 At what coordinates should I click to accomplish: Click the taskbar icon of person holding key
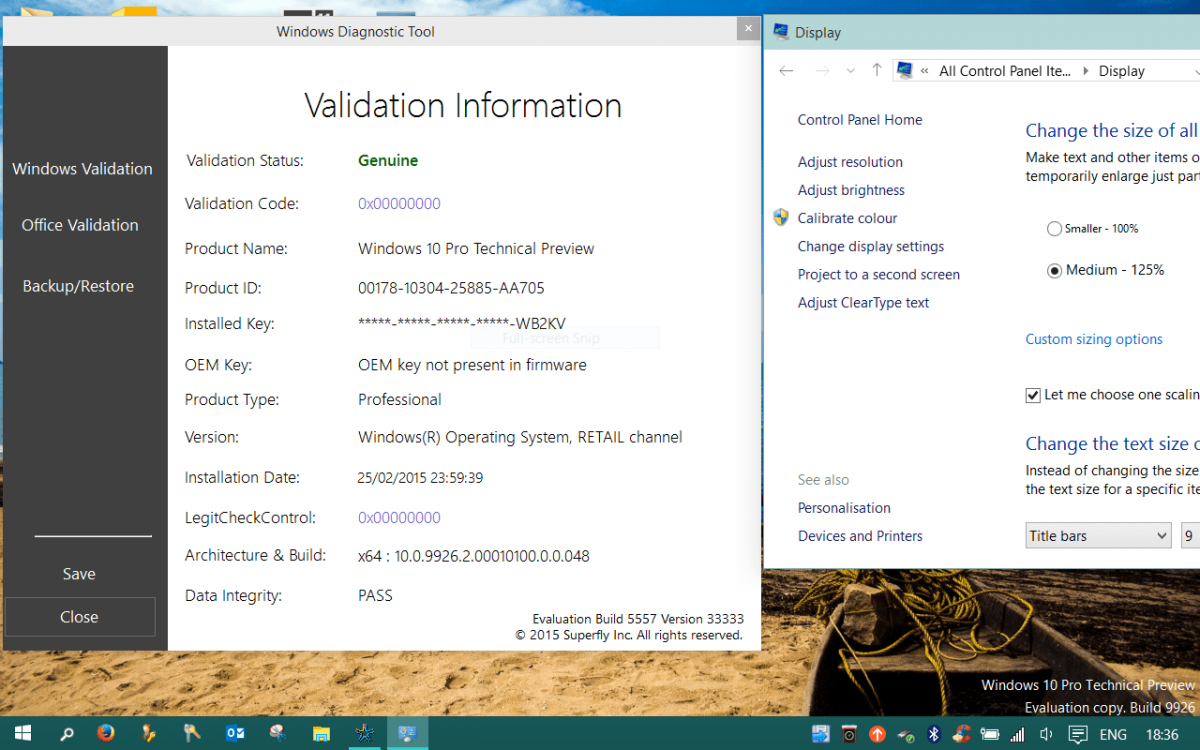point(149,733)
